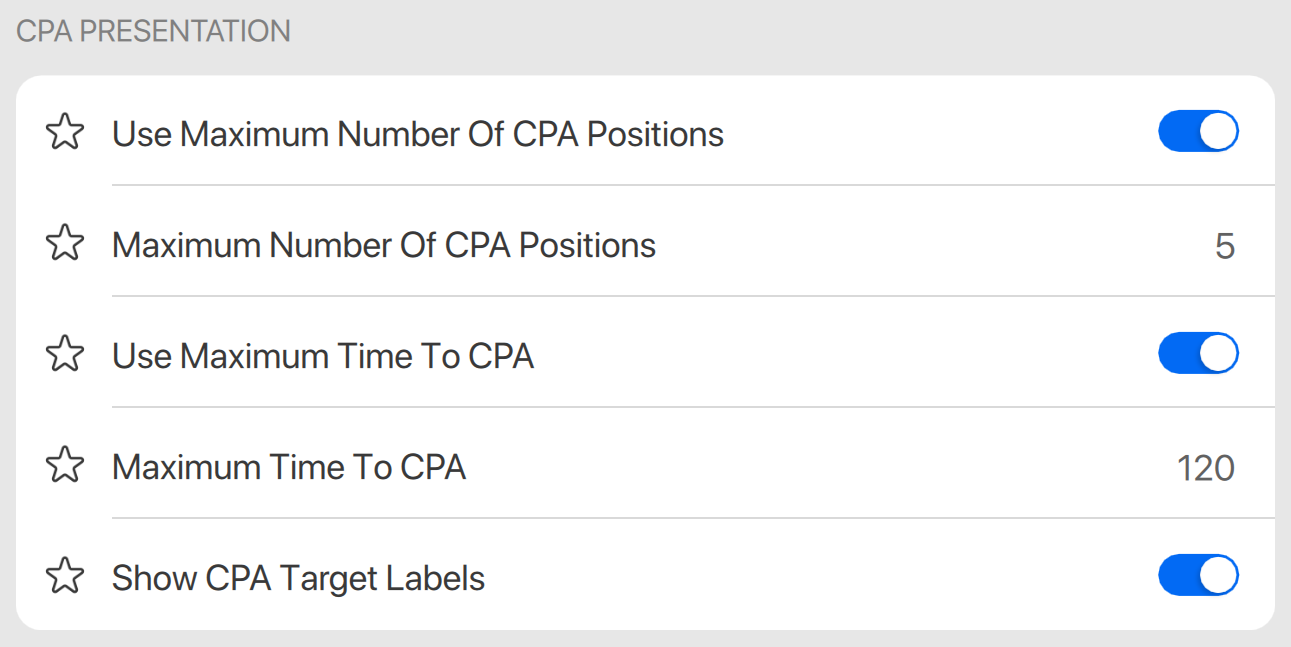Select the Use Maximum Number Of CPA Positions label

tap(417, 134)
